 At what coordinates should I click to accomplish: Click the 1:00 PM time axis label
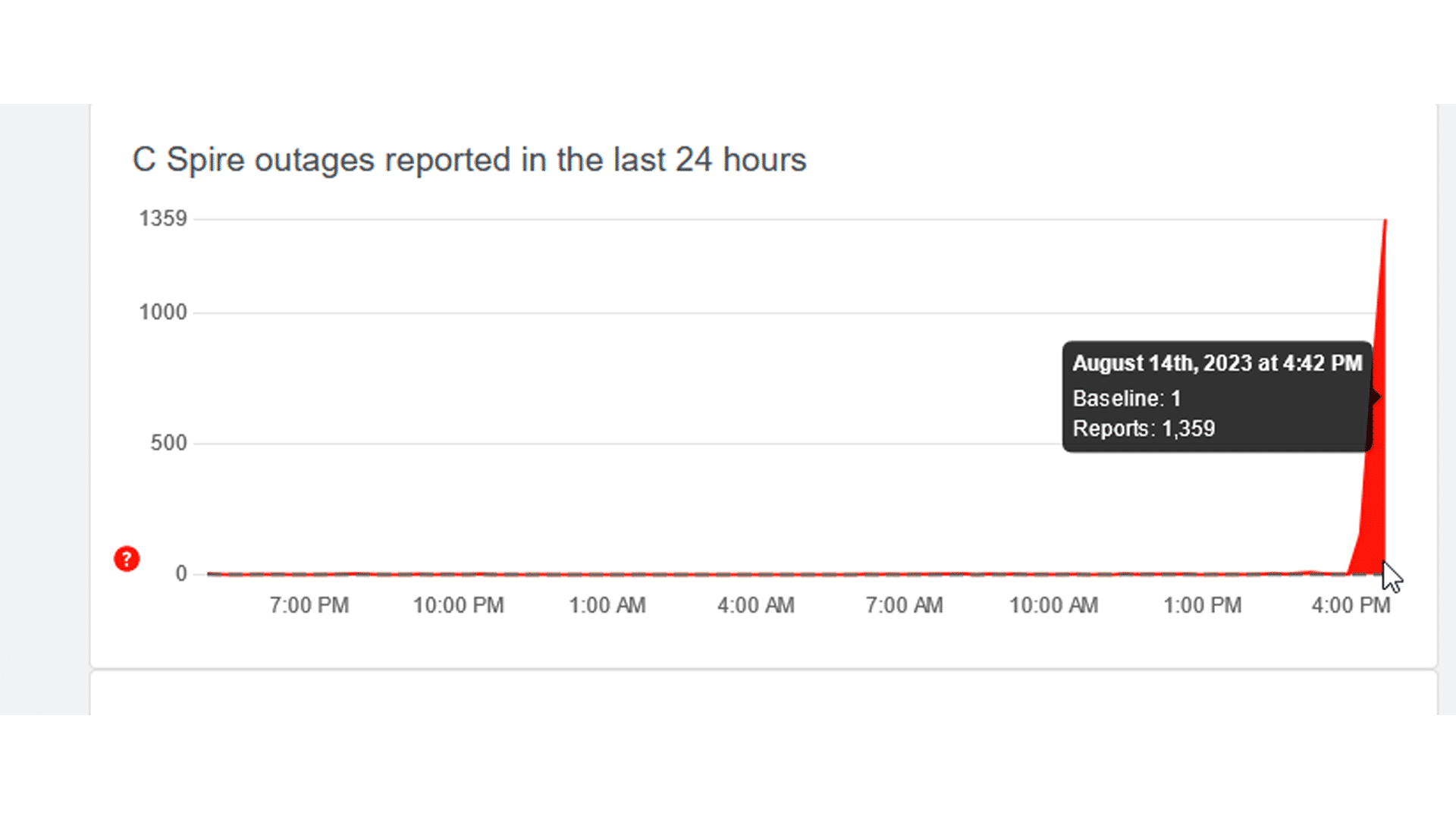[1202, 605]
